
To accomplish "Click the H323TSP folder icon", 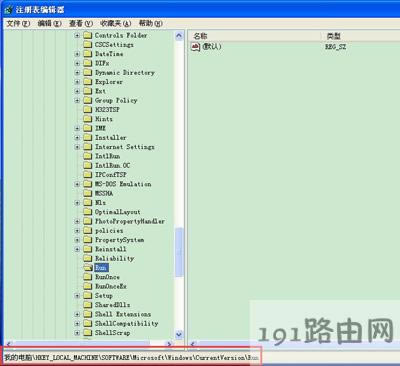I will coord(88,110).
